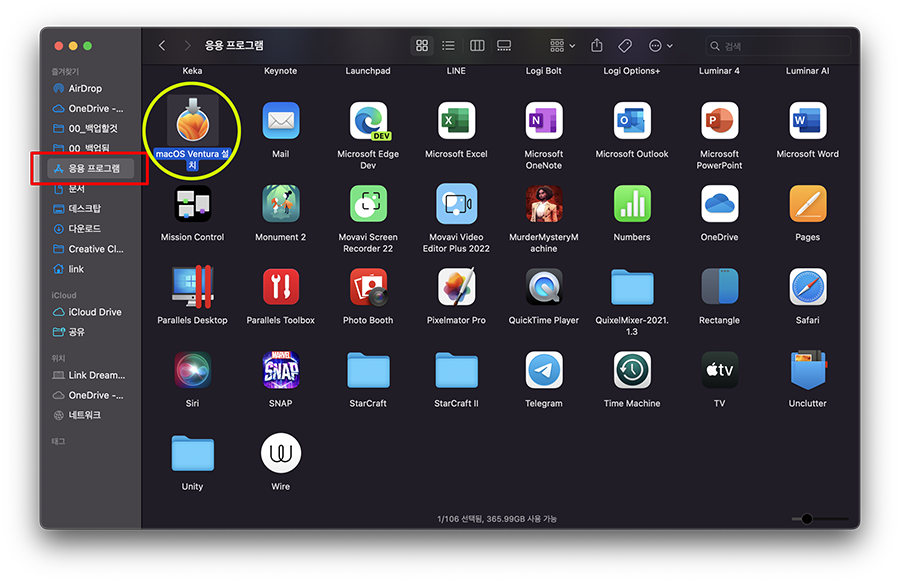Select the Microsoft Outlook icon
This screenshot has width=900, height=582.
click(x=632, y=121)
